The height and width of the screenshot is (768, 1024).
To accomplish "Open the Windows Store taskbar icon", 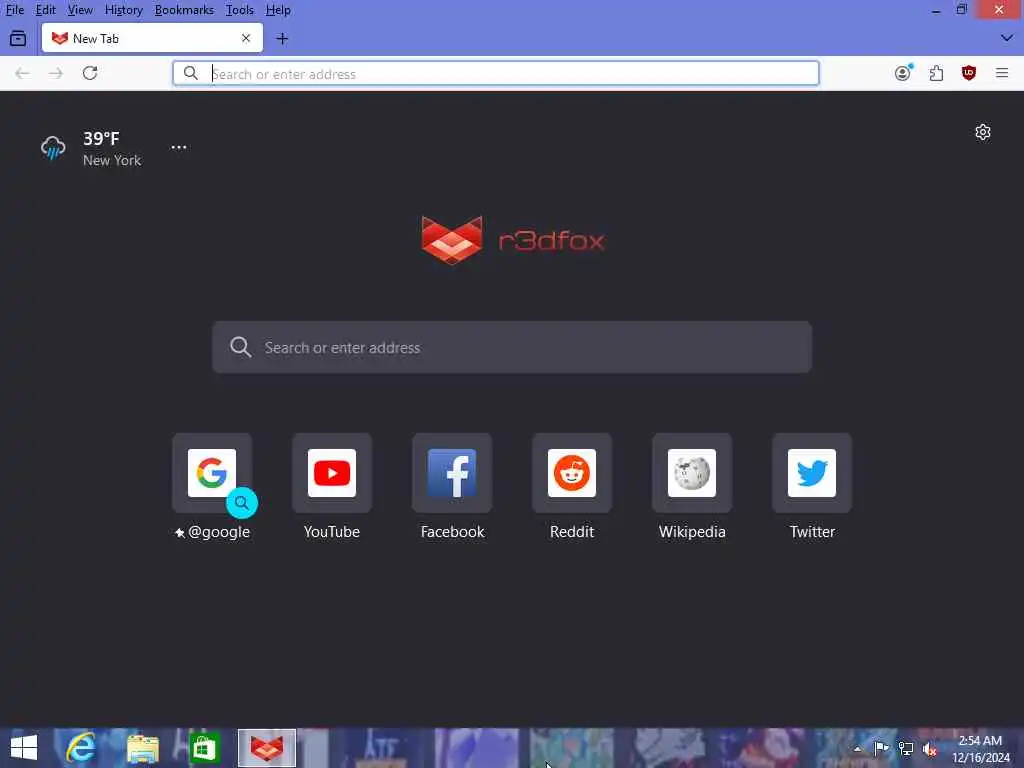I will click(204, 748).
